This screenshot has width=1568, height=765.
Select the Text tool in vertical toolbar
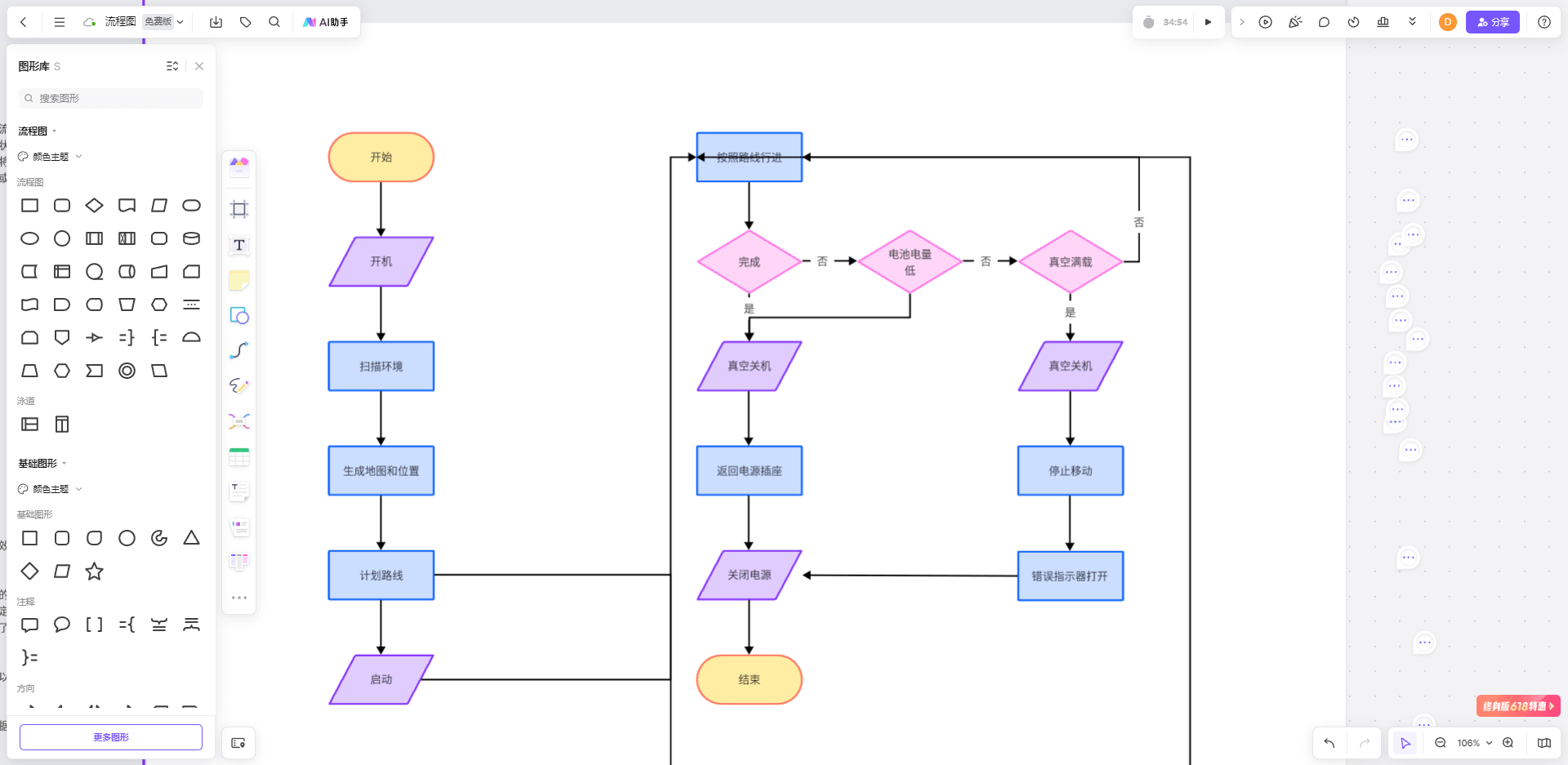239,245
